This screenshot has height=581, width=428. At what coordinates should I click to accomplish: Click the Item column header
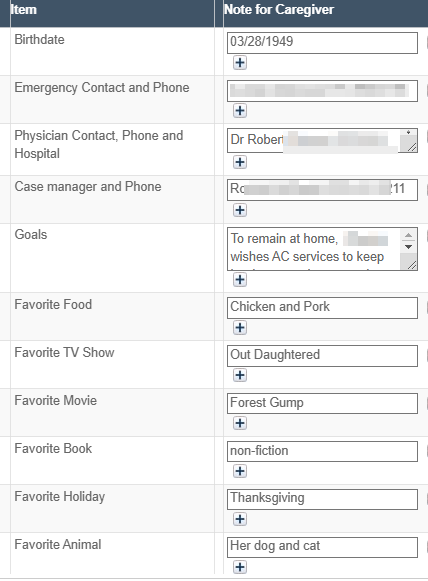click(x=24, y=10)
